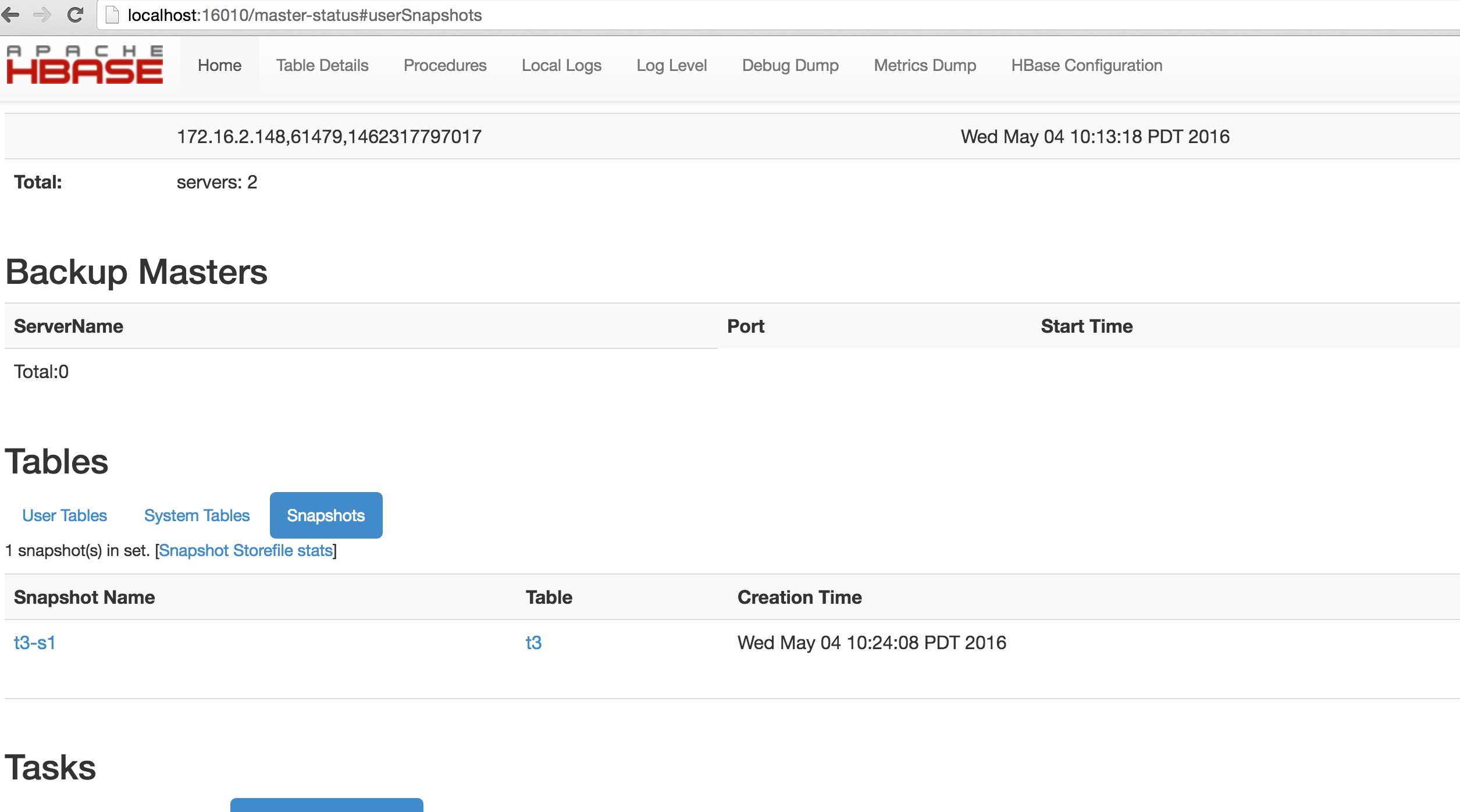The height and width of the screenshot is (812, 1460).
Task: Switch to User Tables tab
Action: 63,515
